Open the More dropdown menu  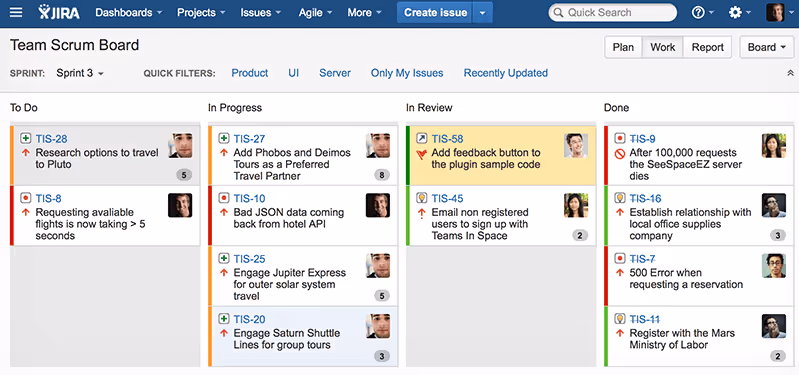click(x=364, y=12)
